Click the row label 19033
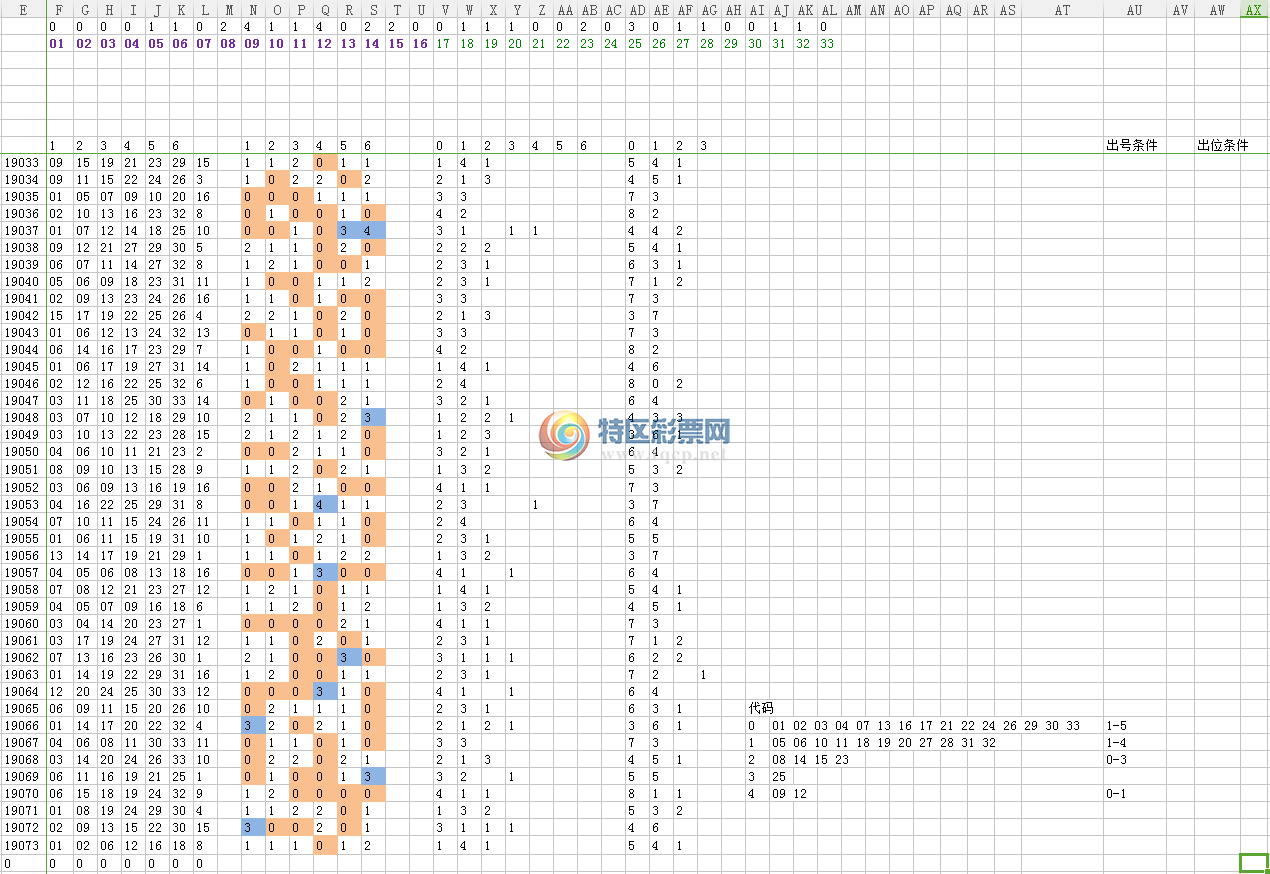This screenshot has width=1270, height=874. click(21, 162)
